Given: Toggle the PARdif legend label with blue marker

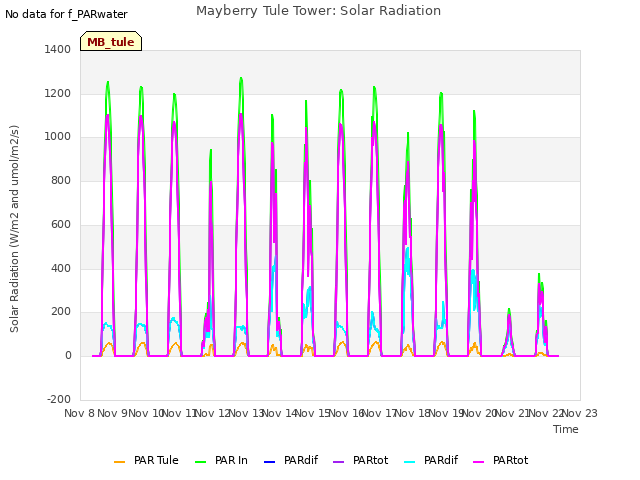Looking at the screenshot, I should pos(301,460).
